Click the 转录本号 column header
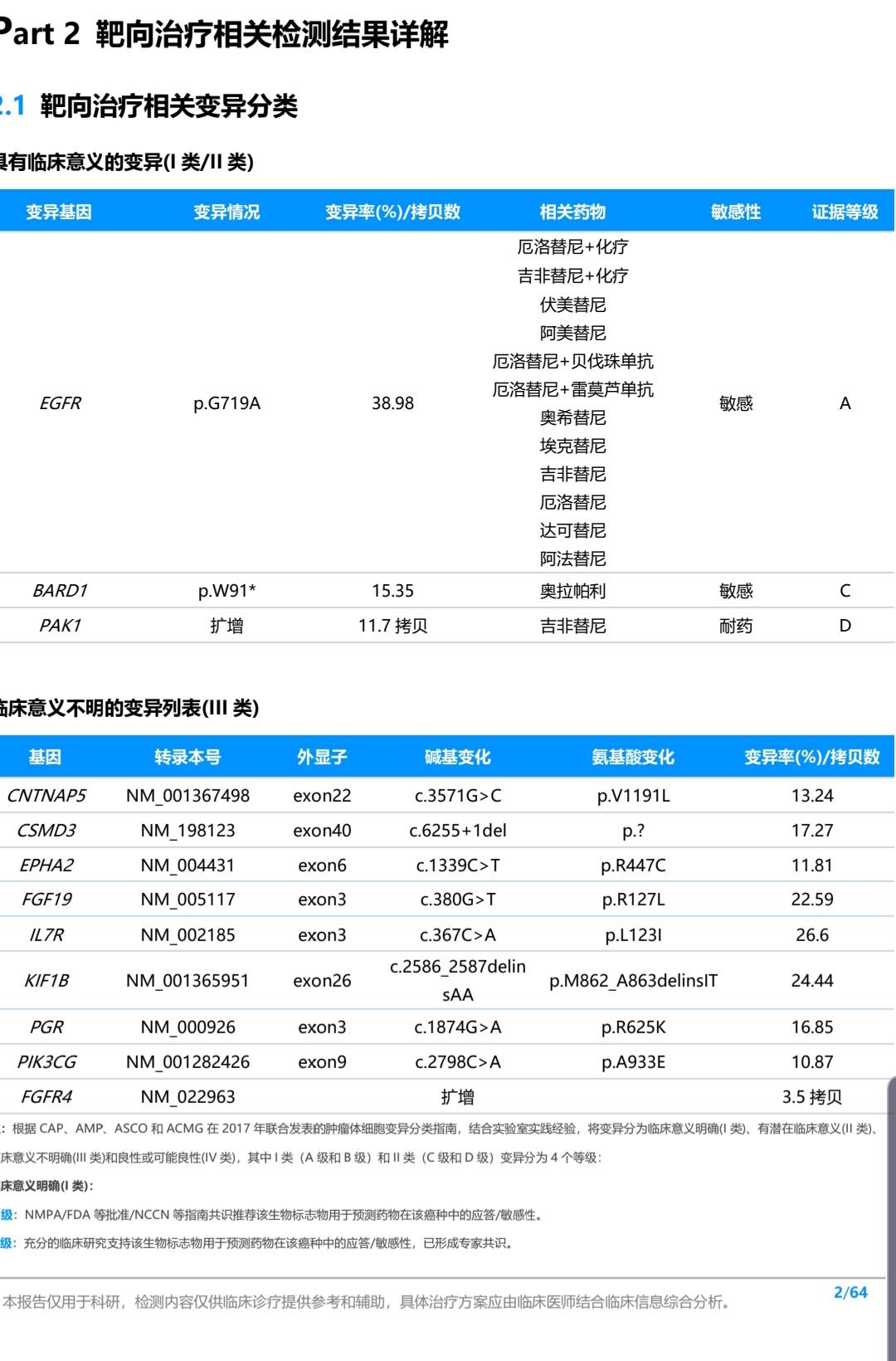Screen dimensions: 896x1361 (x=187, y=757)
